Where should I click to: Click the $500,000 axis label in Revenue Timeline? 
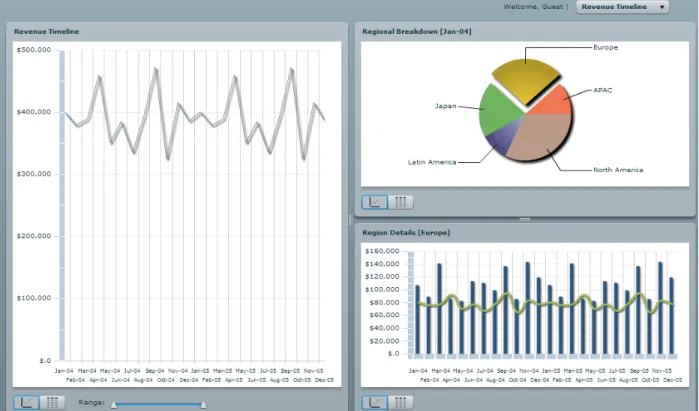(34, 50)
